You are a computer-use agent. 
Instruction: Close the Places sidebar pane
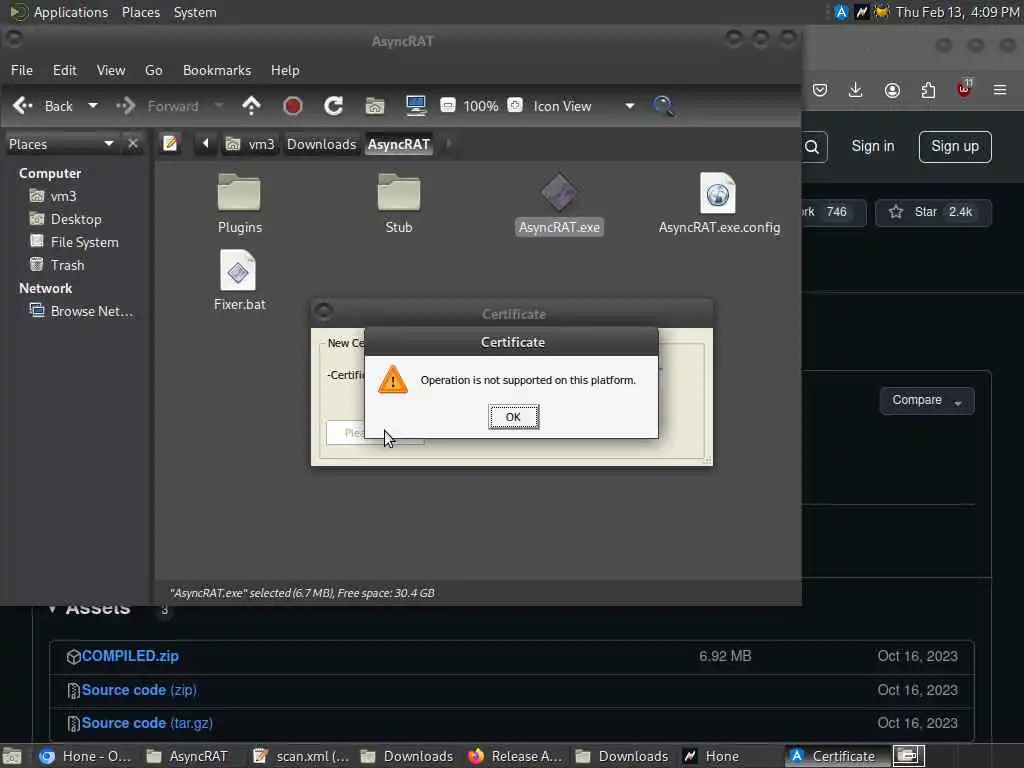click(133, 143)
